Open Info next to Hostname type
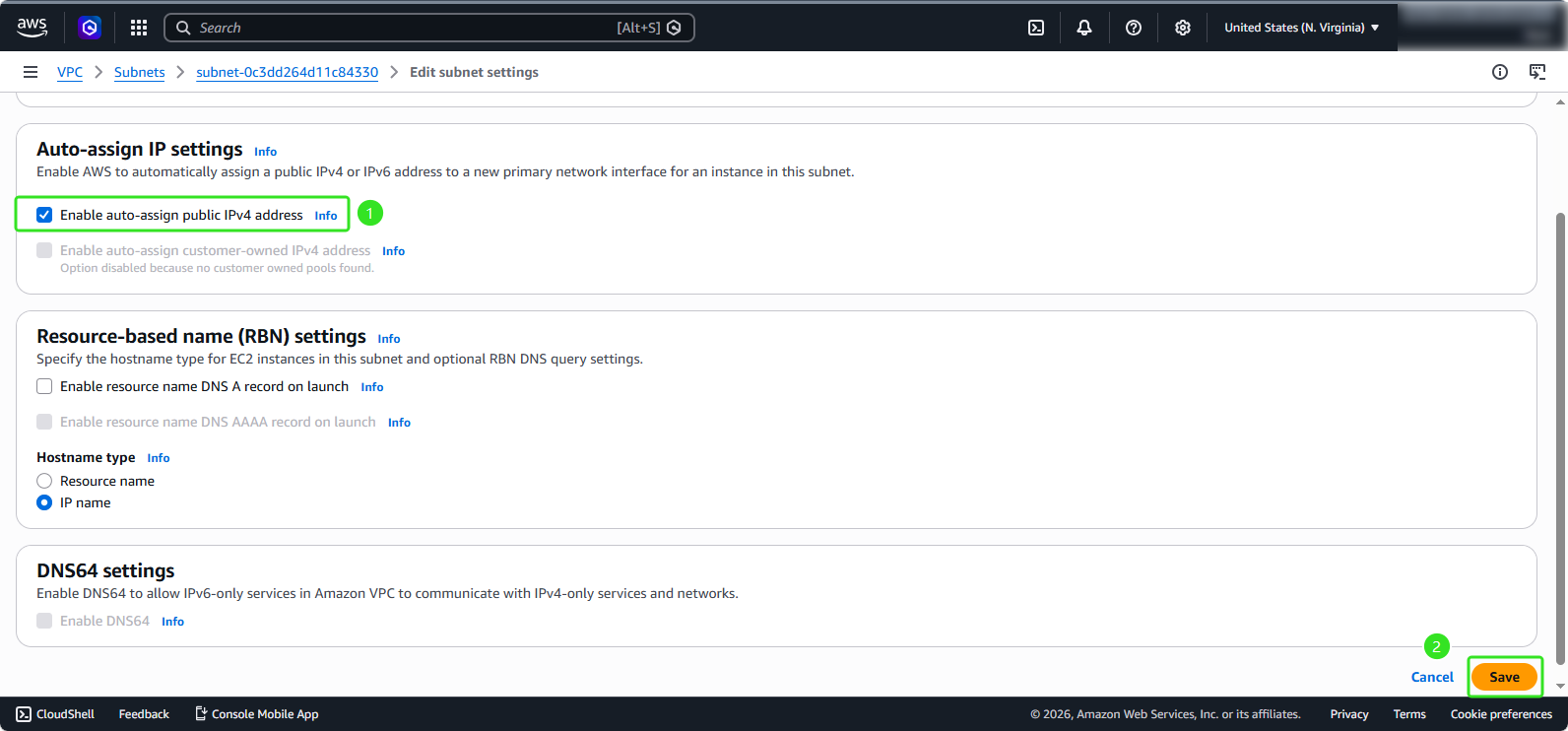This screenshot has height=731, width=1568. coord(159,458)
